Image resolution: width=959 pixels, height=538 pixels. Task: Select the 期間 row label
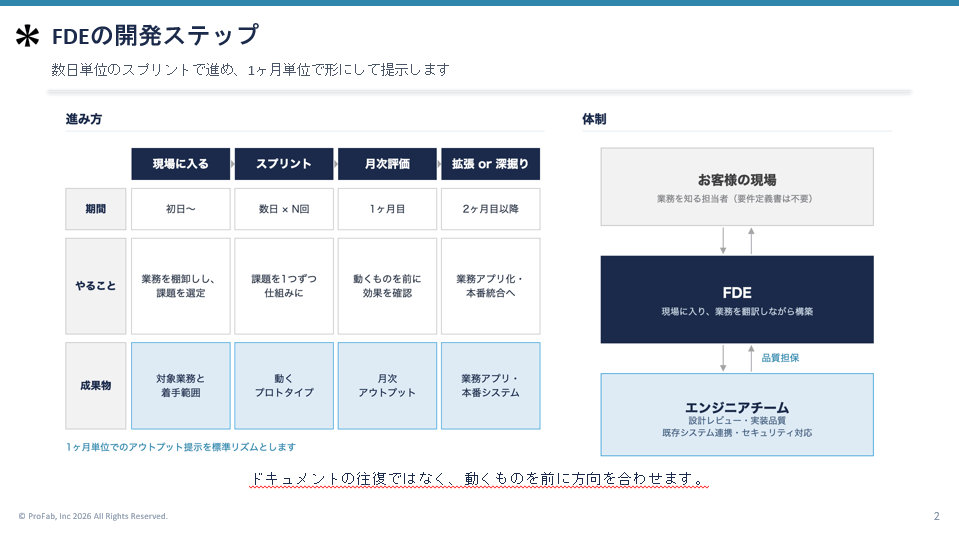(x=95, y=209)
